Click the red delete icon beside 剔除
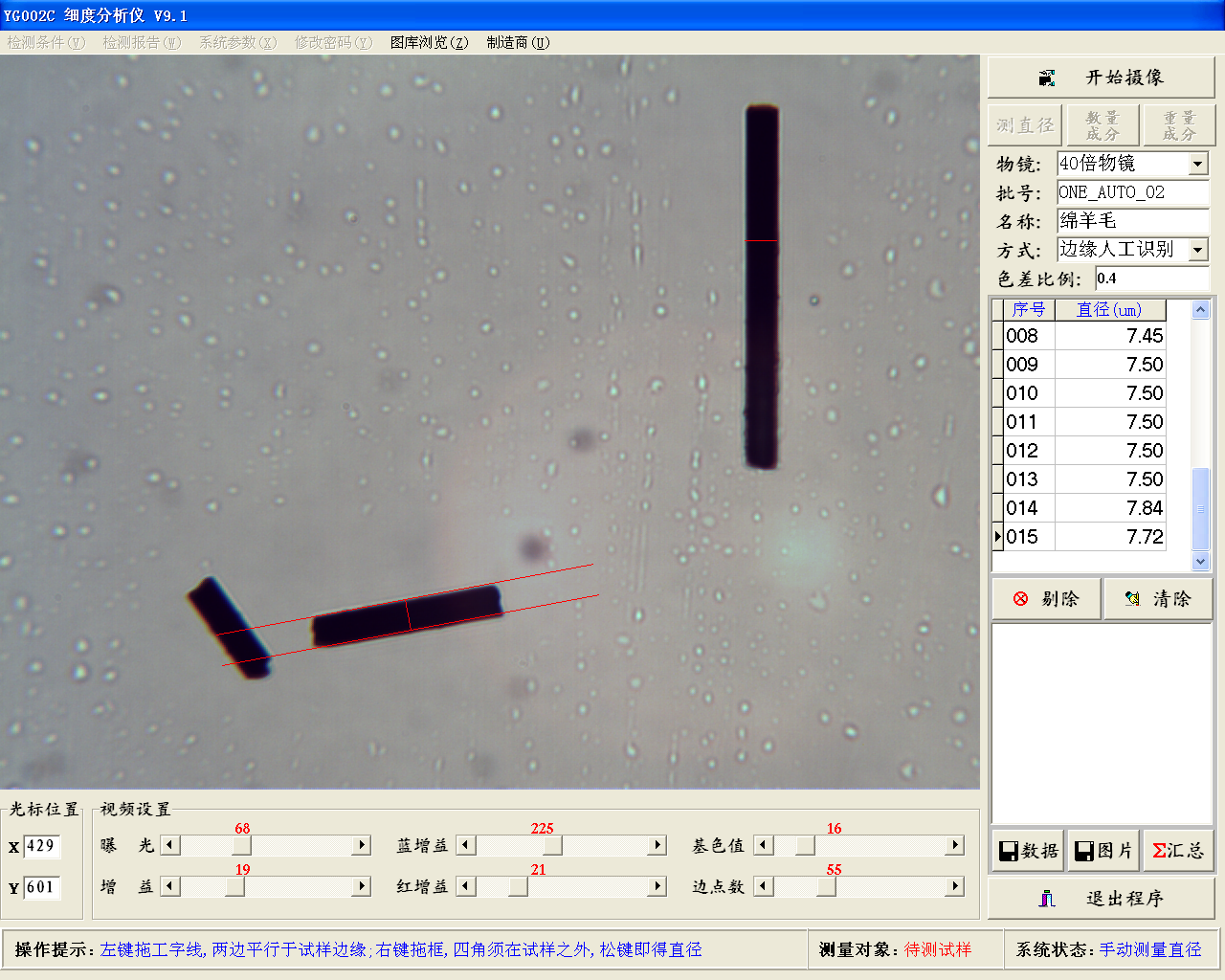 tap(1020, 599)
